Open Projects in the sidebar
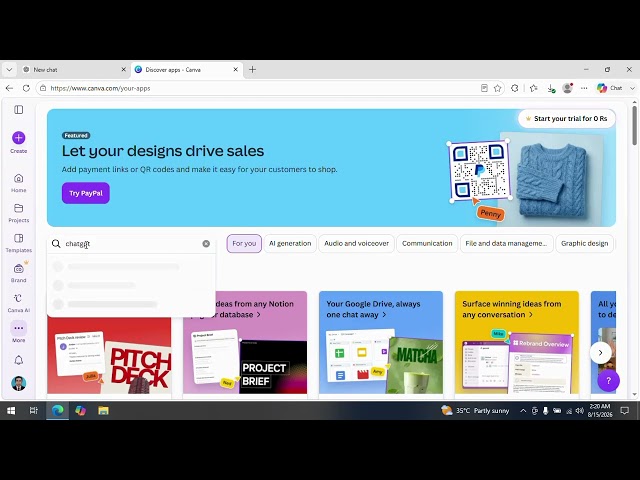This screenshot has width=640, height=480. click(19, 213)
